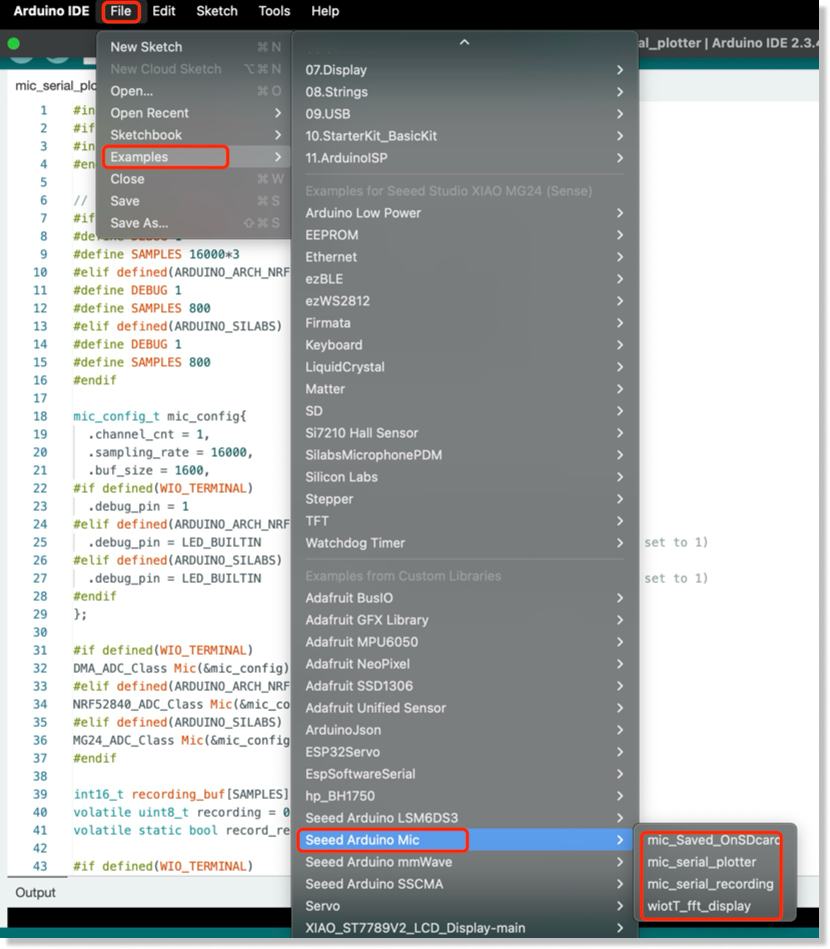Open the mic_Saved_OnSDcard example

pos(714,839)
